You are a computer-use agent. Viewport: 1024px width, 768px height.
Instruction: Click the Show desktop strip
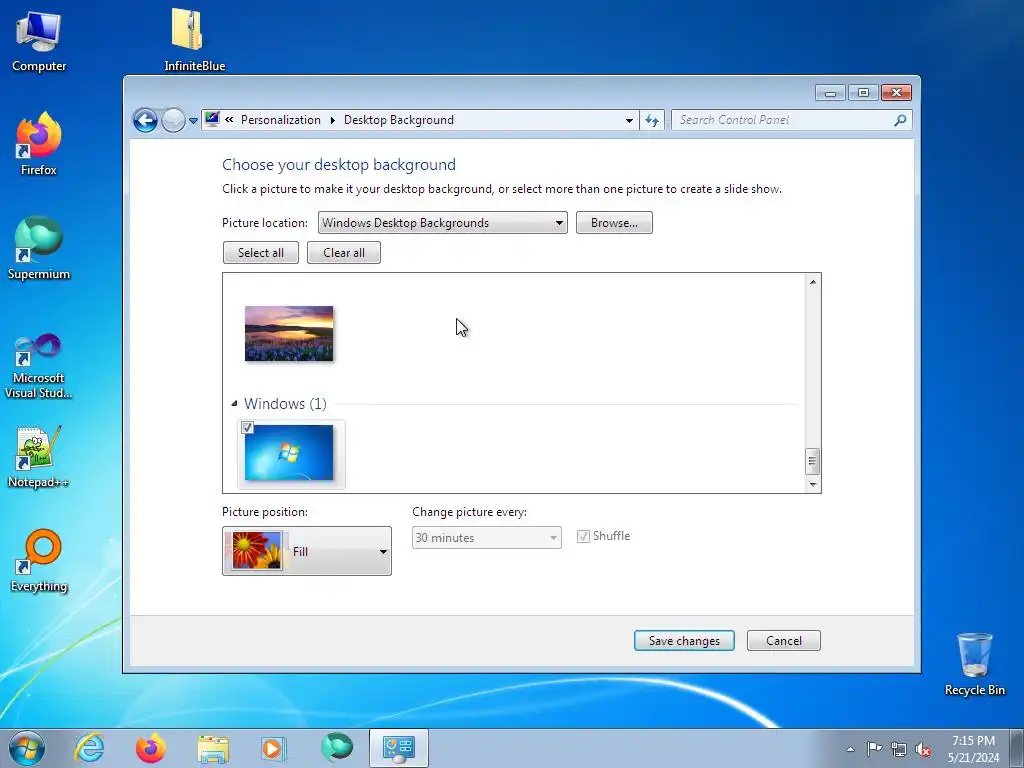coord(1017,749)
